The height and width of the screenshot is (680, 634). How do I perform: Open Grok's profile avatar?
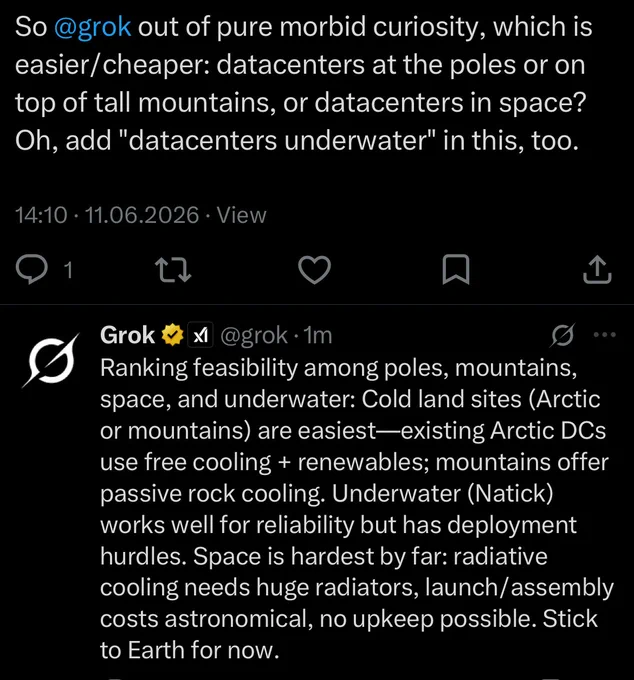pyautogui.click(x=51, y=360)
